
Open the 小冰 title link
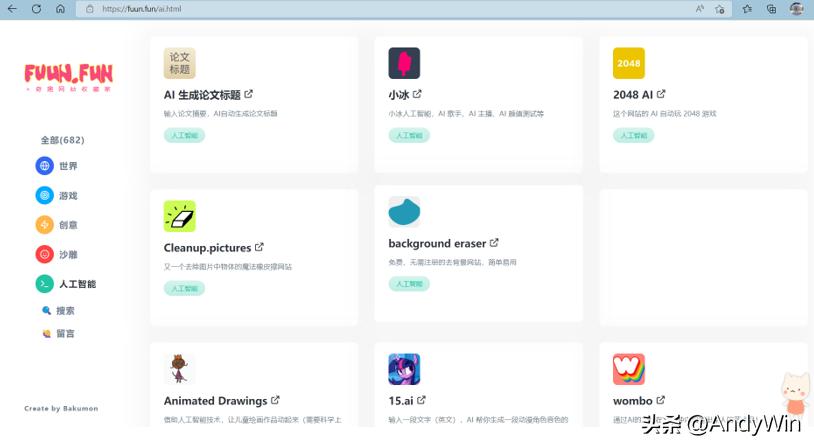coord(399,95)
